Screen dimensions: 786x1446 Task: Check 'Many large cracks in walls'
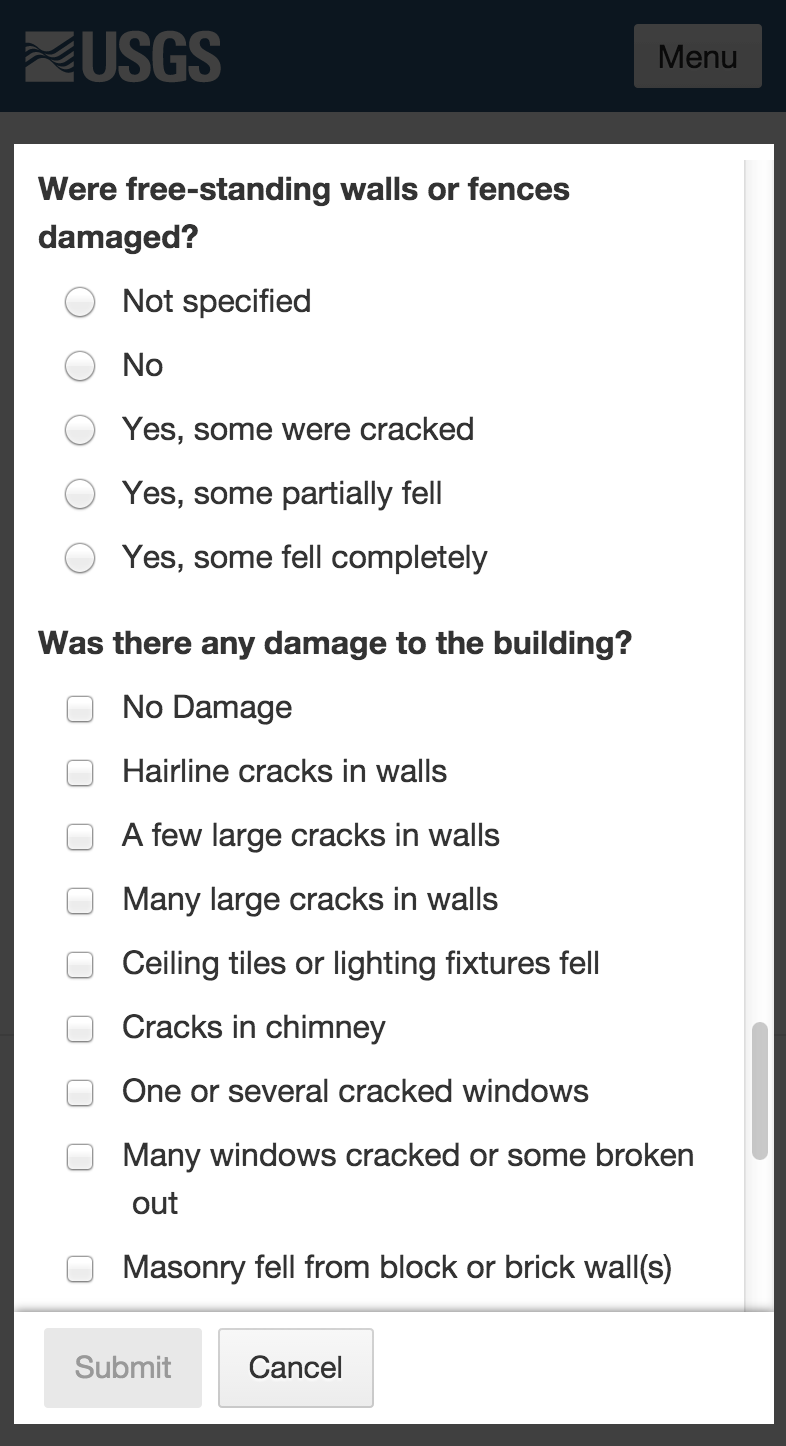tap(80, 901)
